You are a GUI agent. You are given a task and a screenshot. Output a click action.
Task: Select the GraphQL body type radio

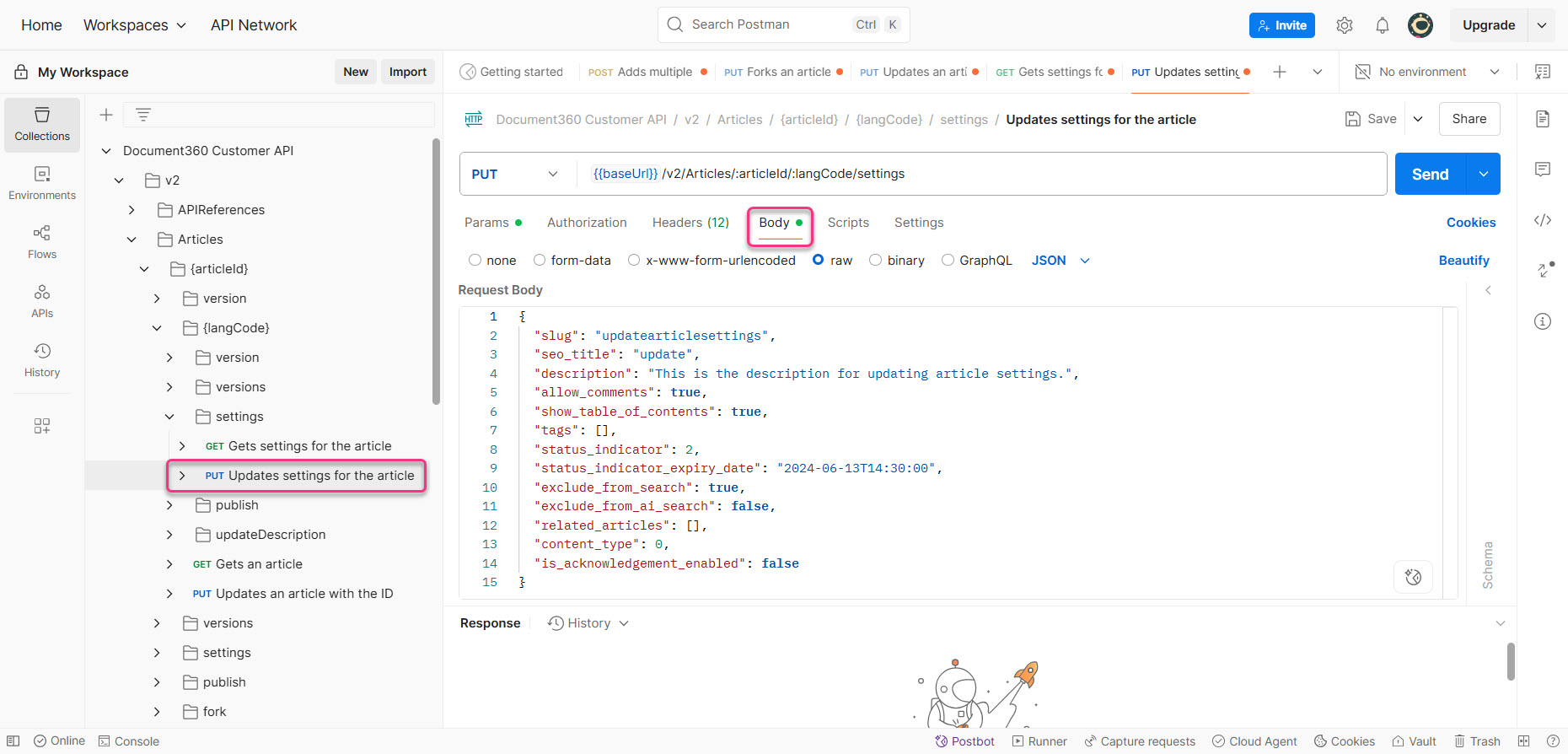pos(948,261)
